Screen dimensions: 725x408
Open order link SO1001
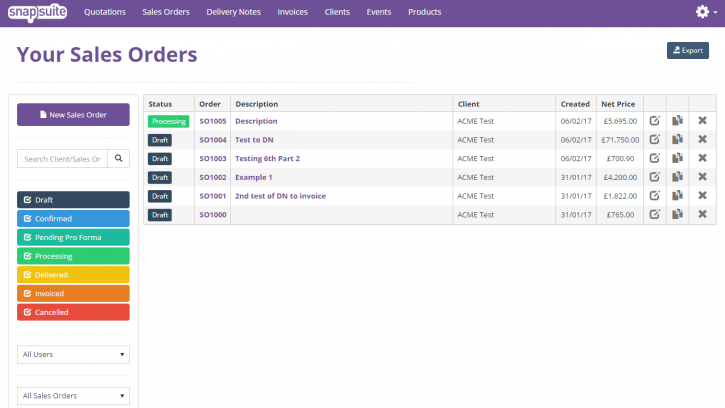[213, 196]
